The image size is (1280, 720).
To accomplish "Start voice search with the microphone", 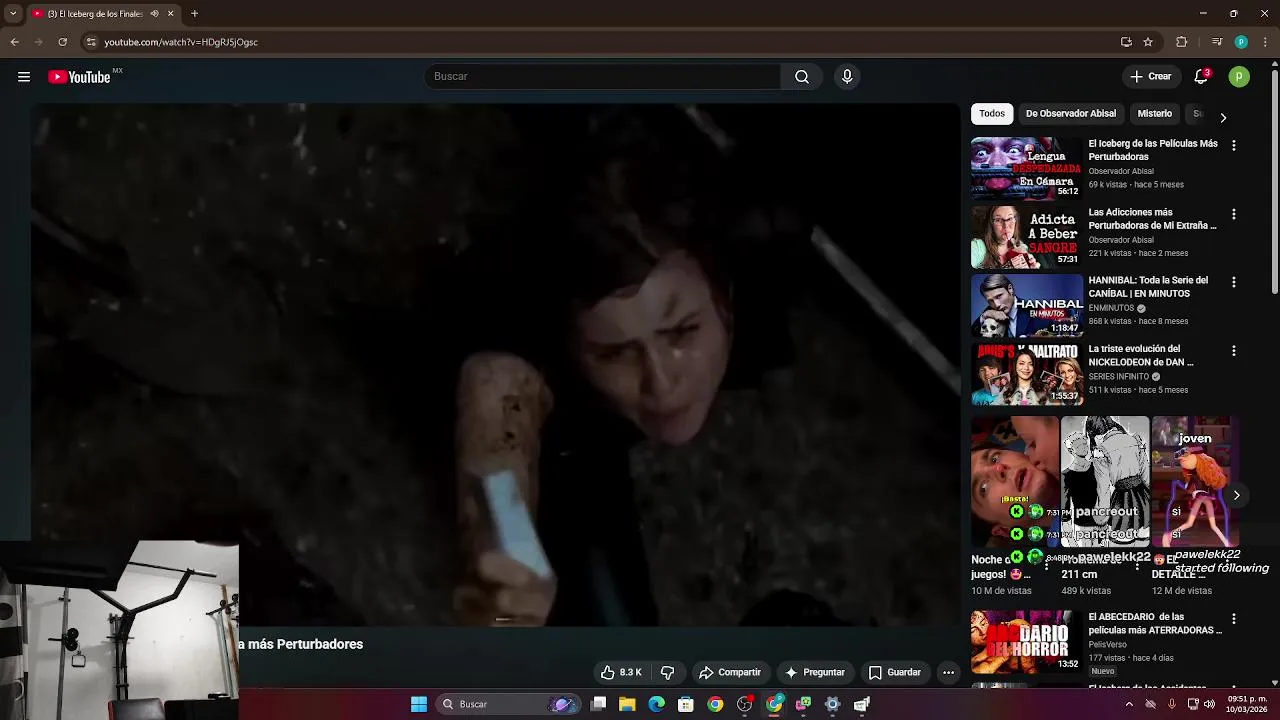I will [x=847, y=77].
